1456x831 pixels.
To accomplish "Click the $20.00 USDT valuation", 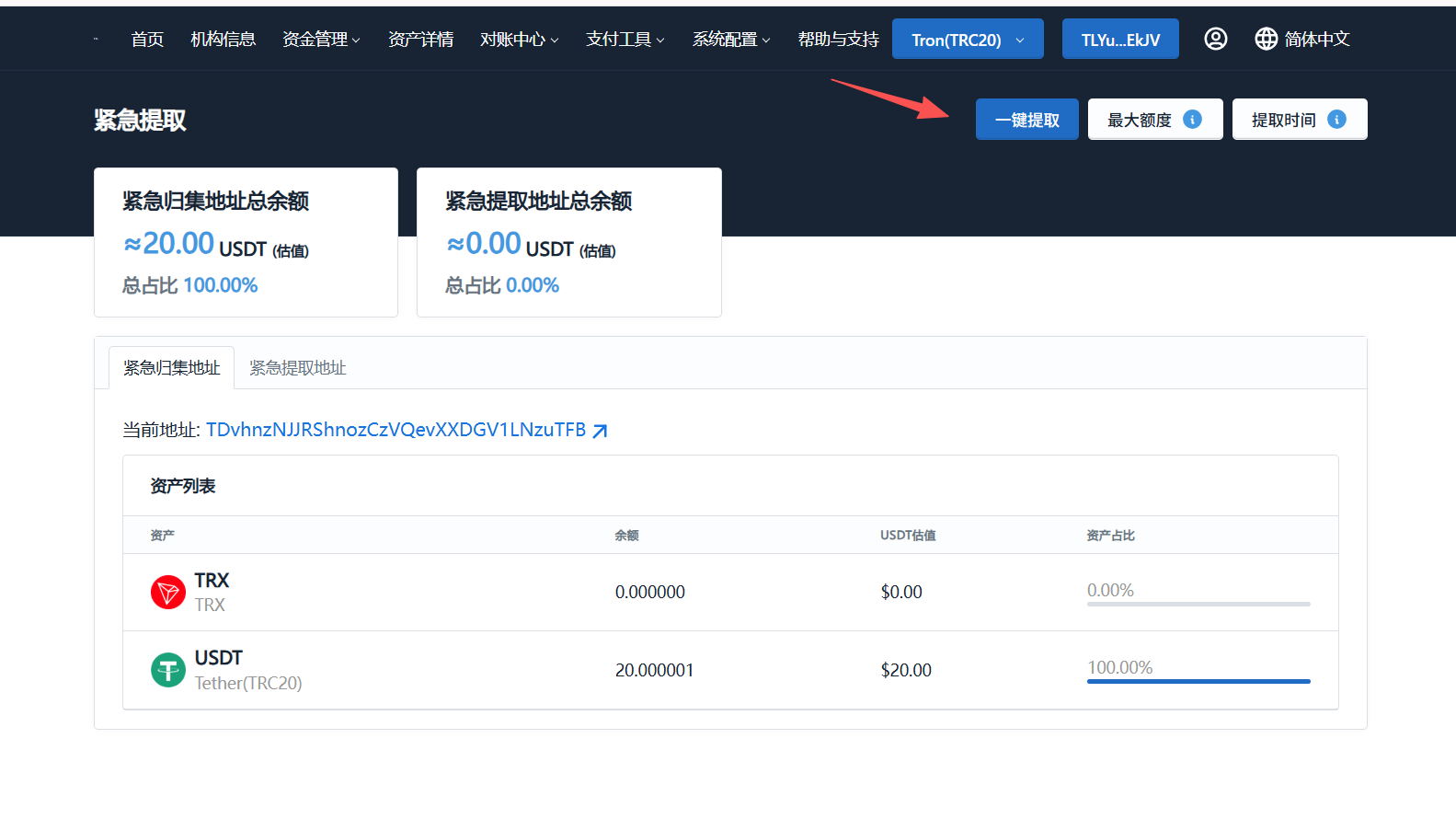I will (x=906, y=670).
